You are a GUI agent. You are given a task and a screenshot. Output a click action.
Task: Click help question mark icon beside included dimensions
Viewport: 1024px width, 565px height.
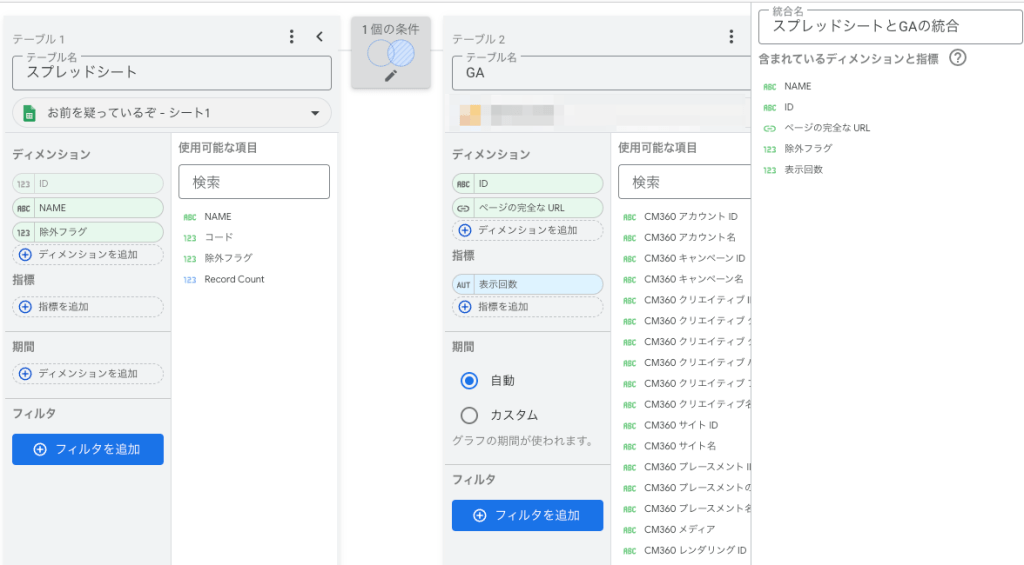pos(957,58)
